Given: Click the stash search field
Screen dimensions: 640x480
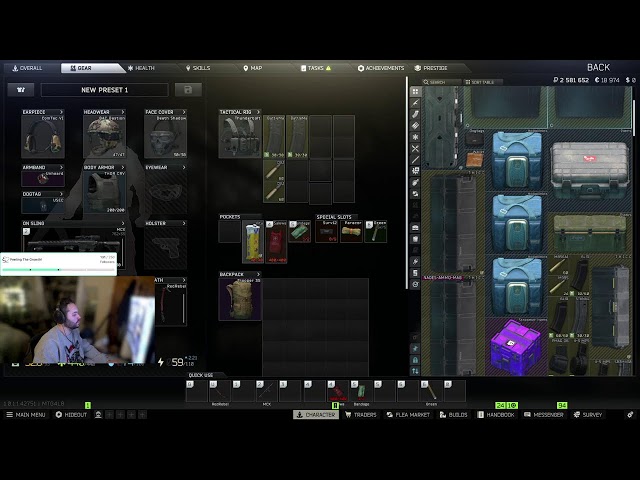Looking at the screenshot, I should [x=441, y=82].
